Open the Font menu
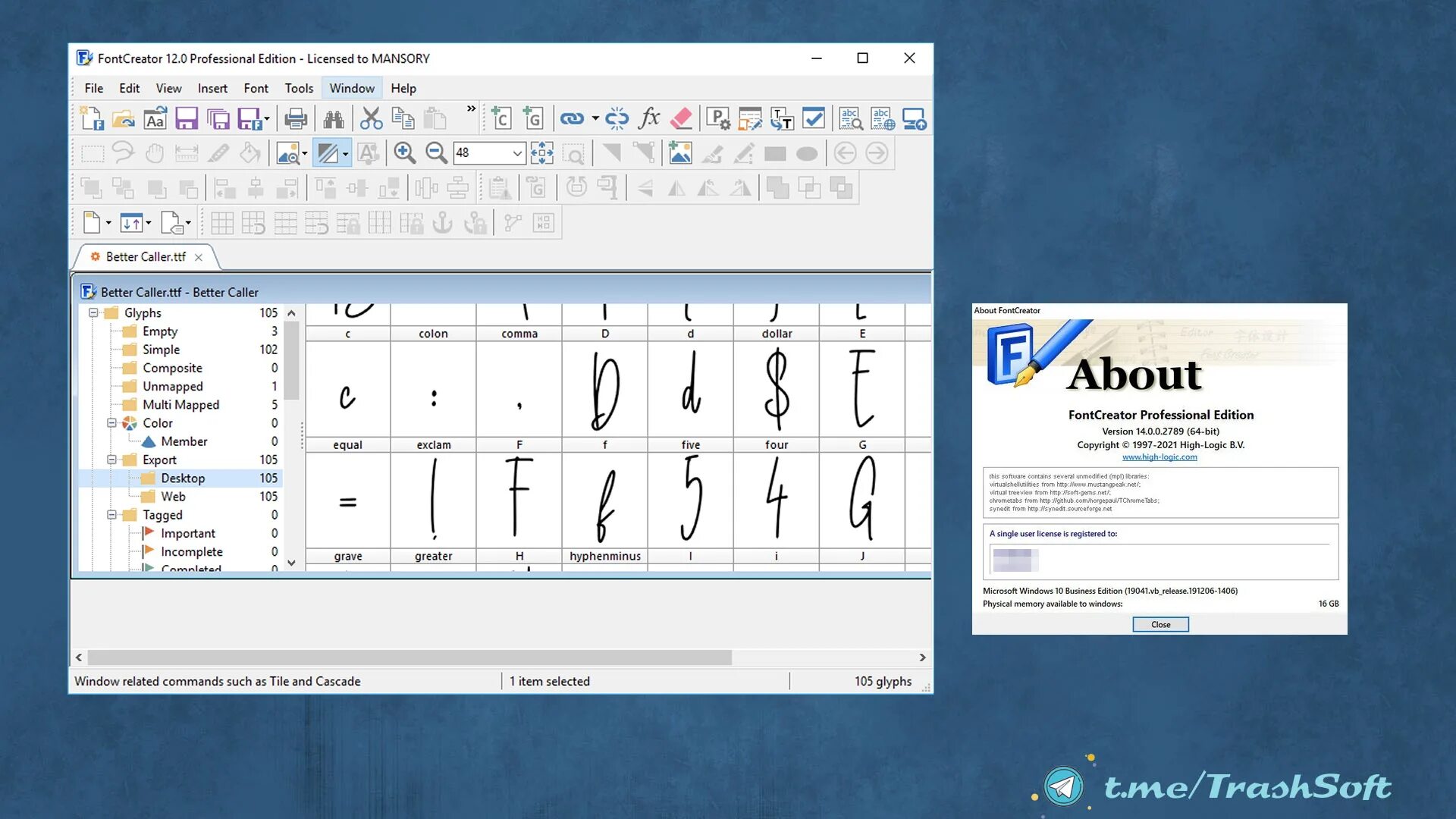The height and width of the screenshot is (819, 1456). coord(256,88)
